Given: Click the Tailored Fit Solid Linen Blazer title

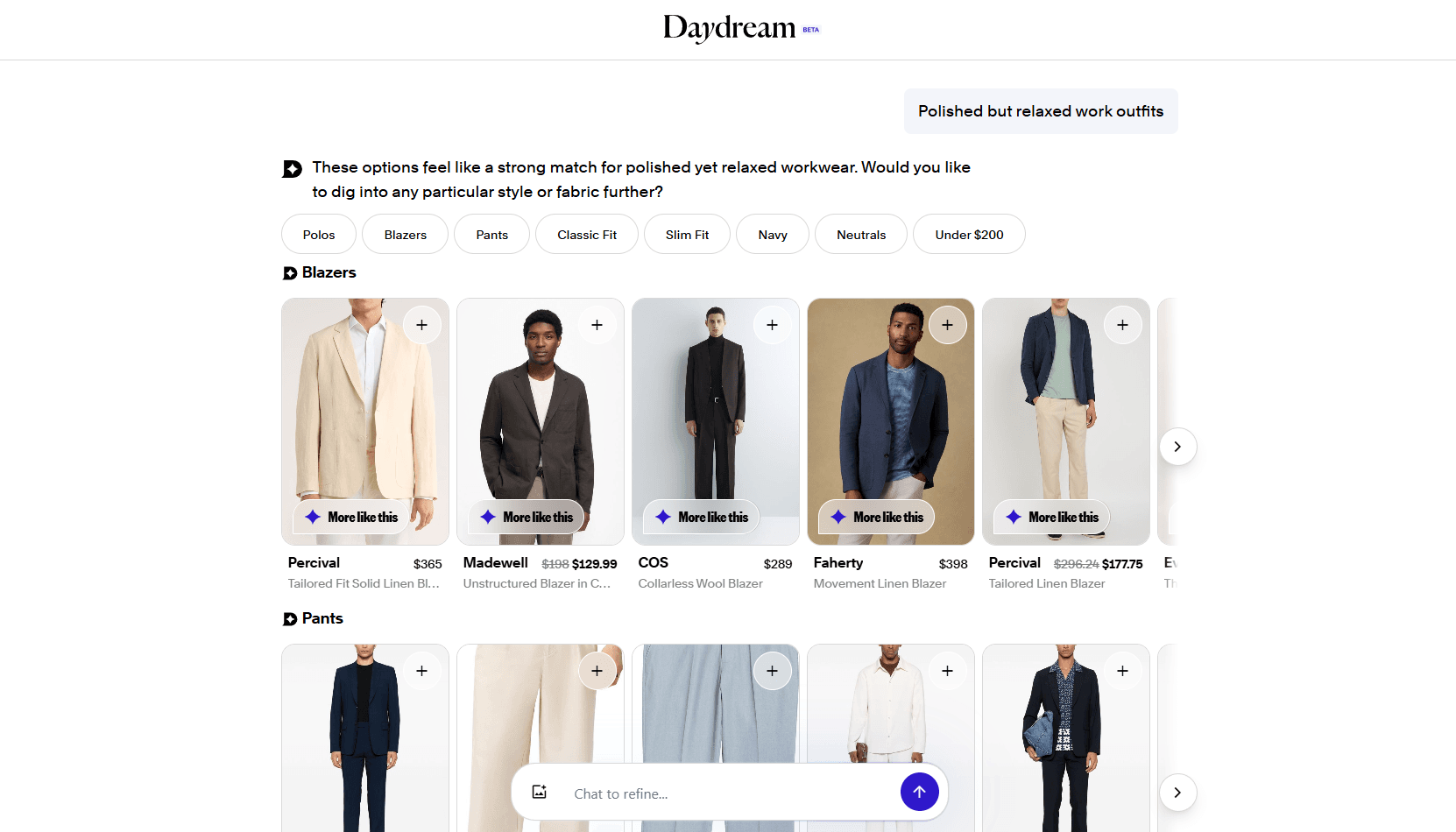Looking at the screenshot, I should pyautogui.click(x=364, y=583).
